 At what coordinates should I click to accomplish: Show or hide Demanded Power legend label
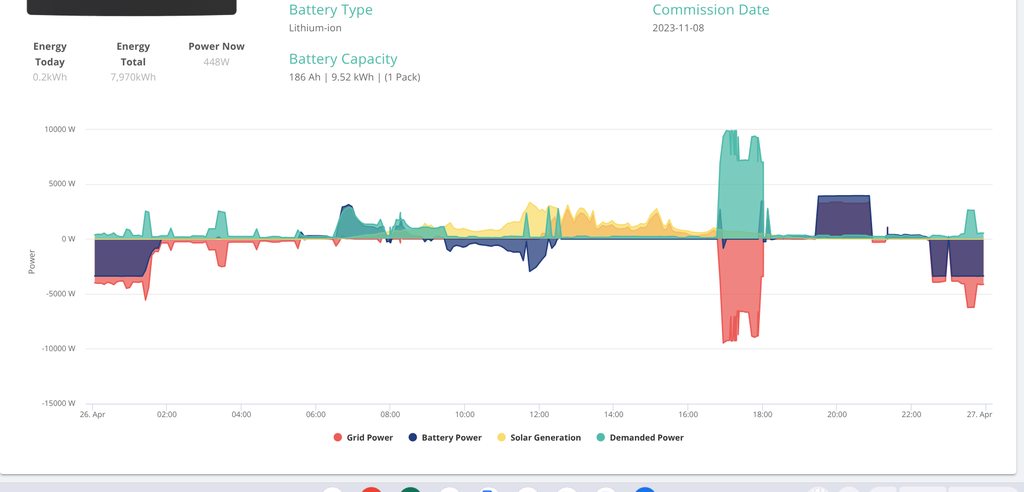(x=646, y=438)
